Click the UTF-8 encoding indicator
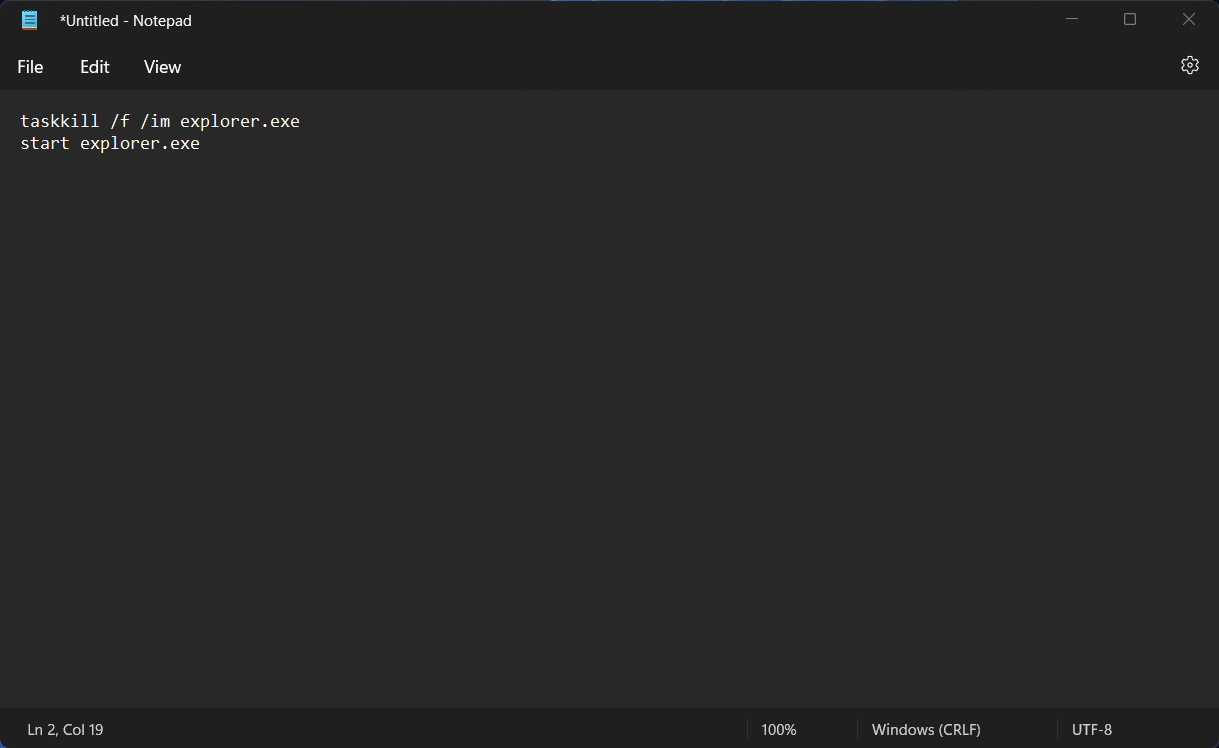The width and height of the screenshot is (1219, 748). 1092,730
